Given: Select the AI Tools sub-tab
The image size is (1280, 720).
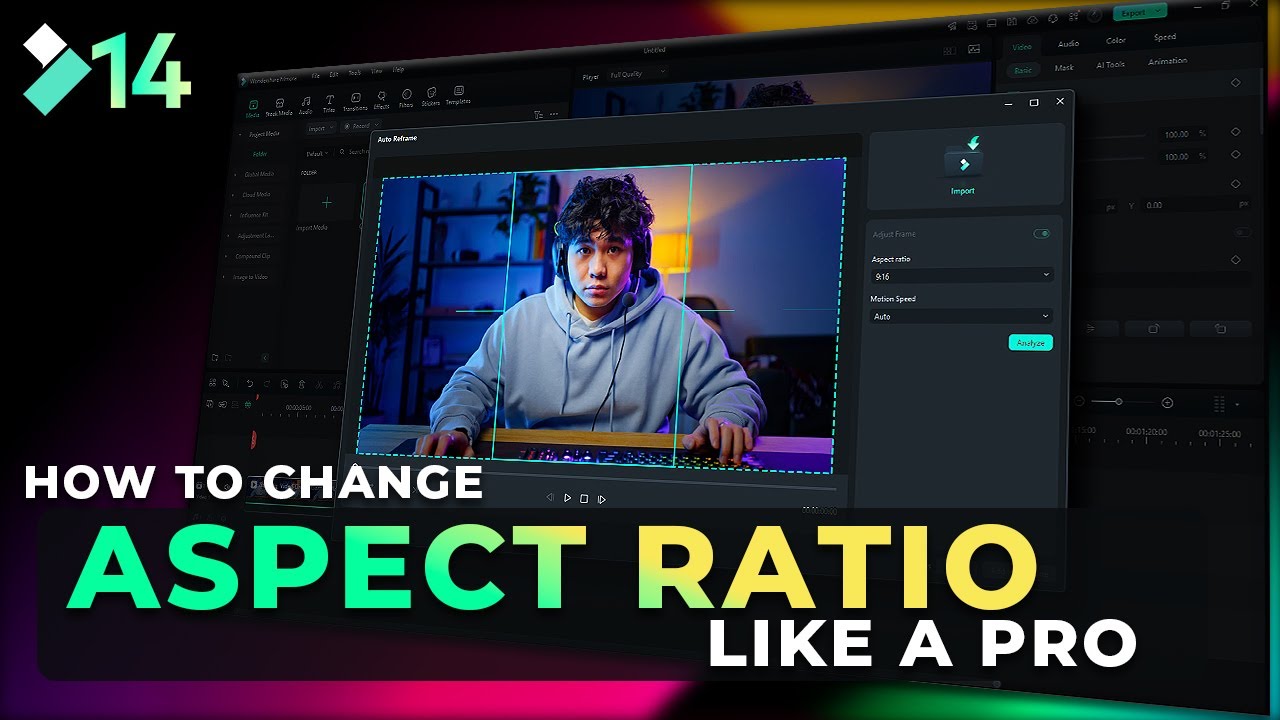Looking at the screenshot, I should pos(1110,65).
